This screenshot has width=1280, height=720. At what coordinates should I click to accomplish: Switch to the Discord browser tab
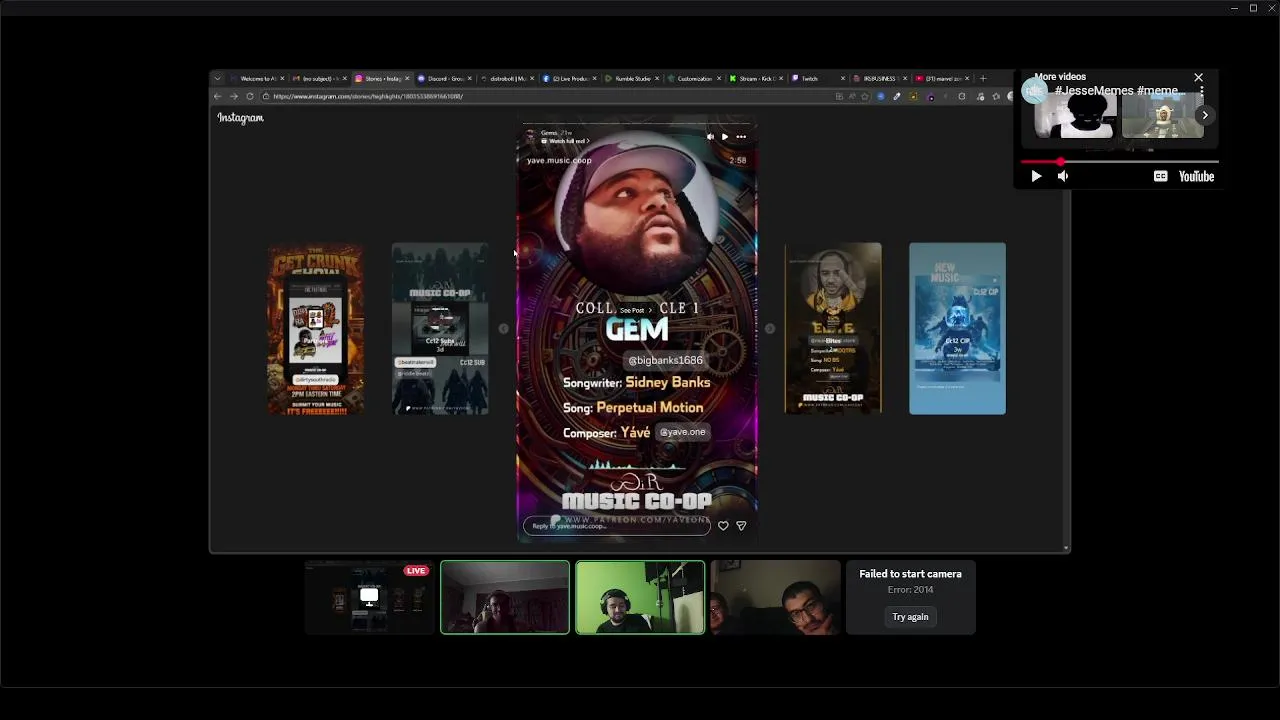pos(444,78)
